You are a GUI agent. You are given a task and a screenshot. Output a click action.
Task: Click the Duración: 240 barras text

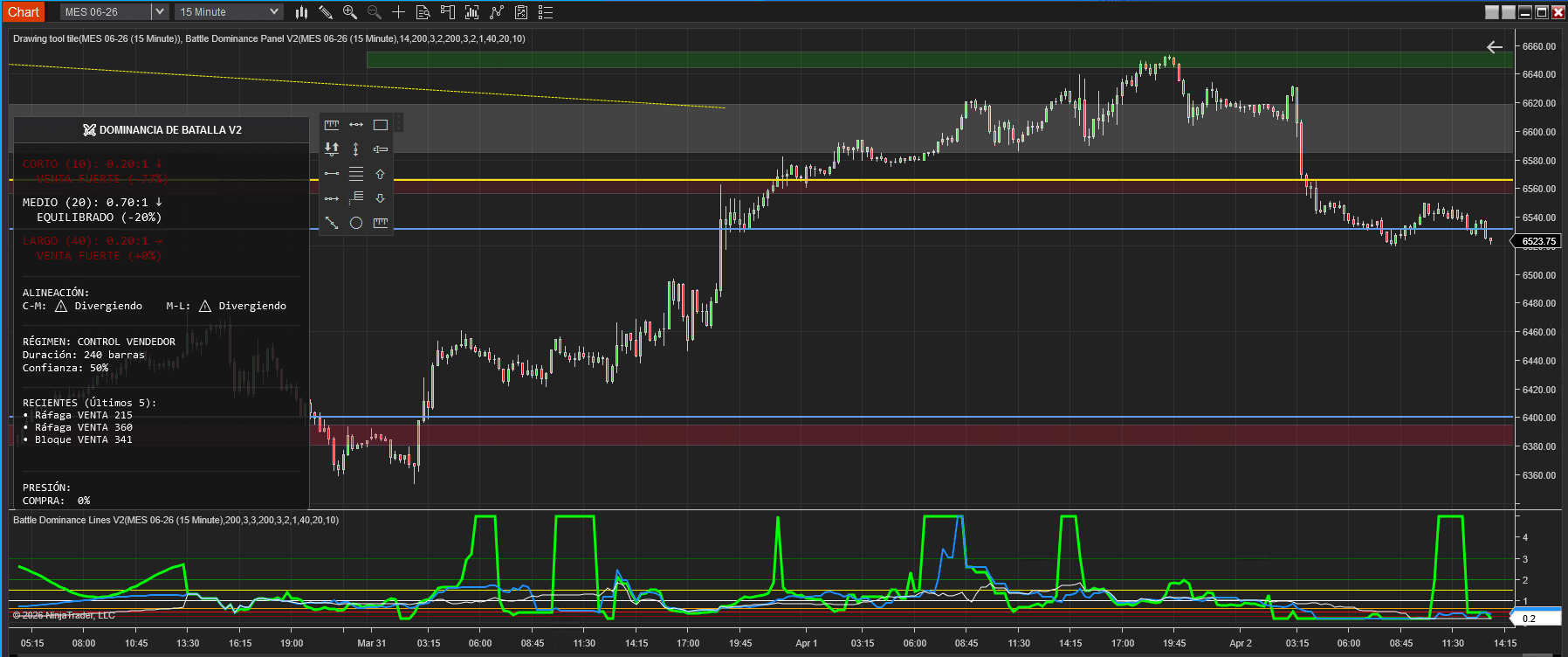(x=84, y=355)
